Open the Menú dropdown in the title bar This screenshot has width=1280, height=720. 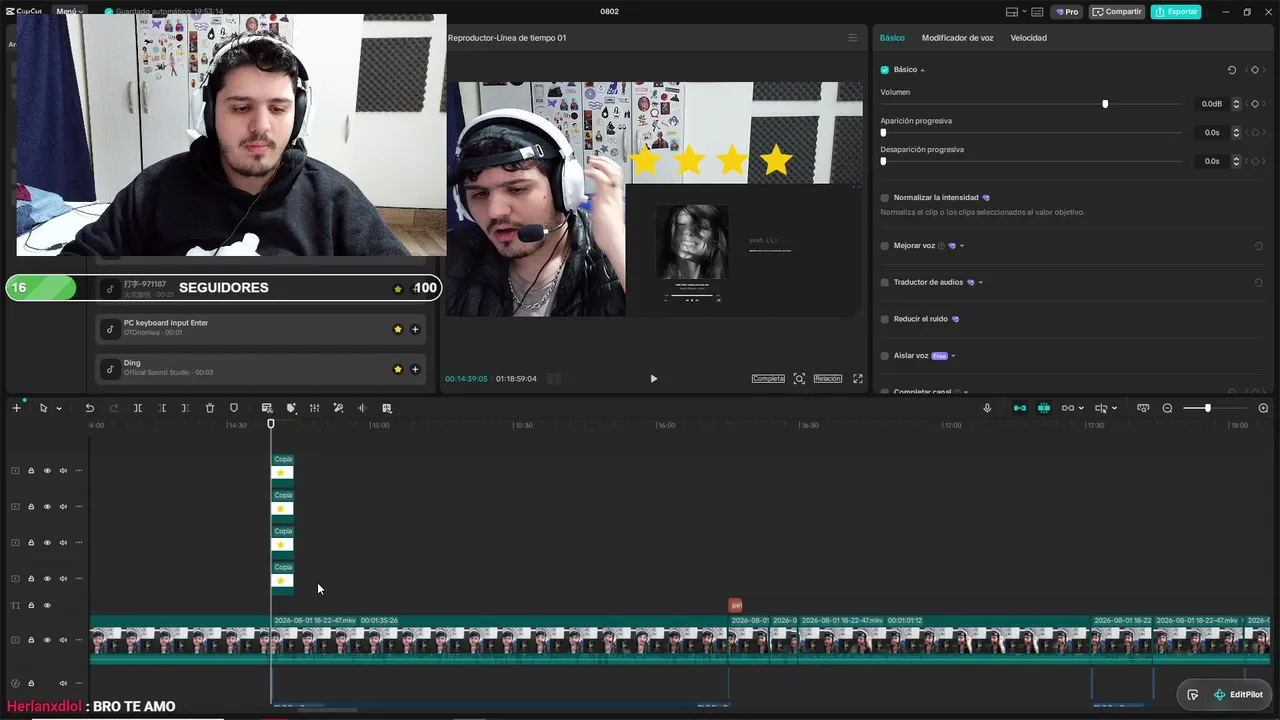click(x=70, y=12)
